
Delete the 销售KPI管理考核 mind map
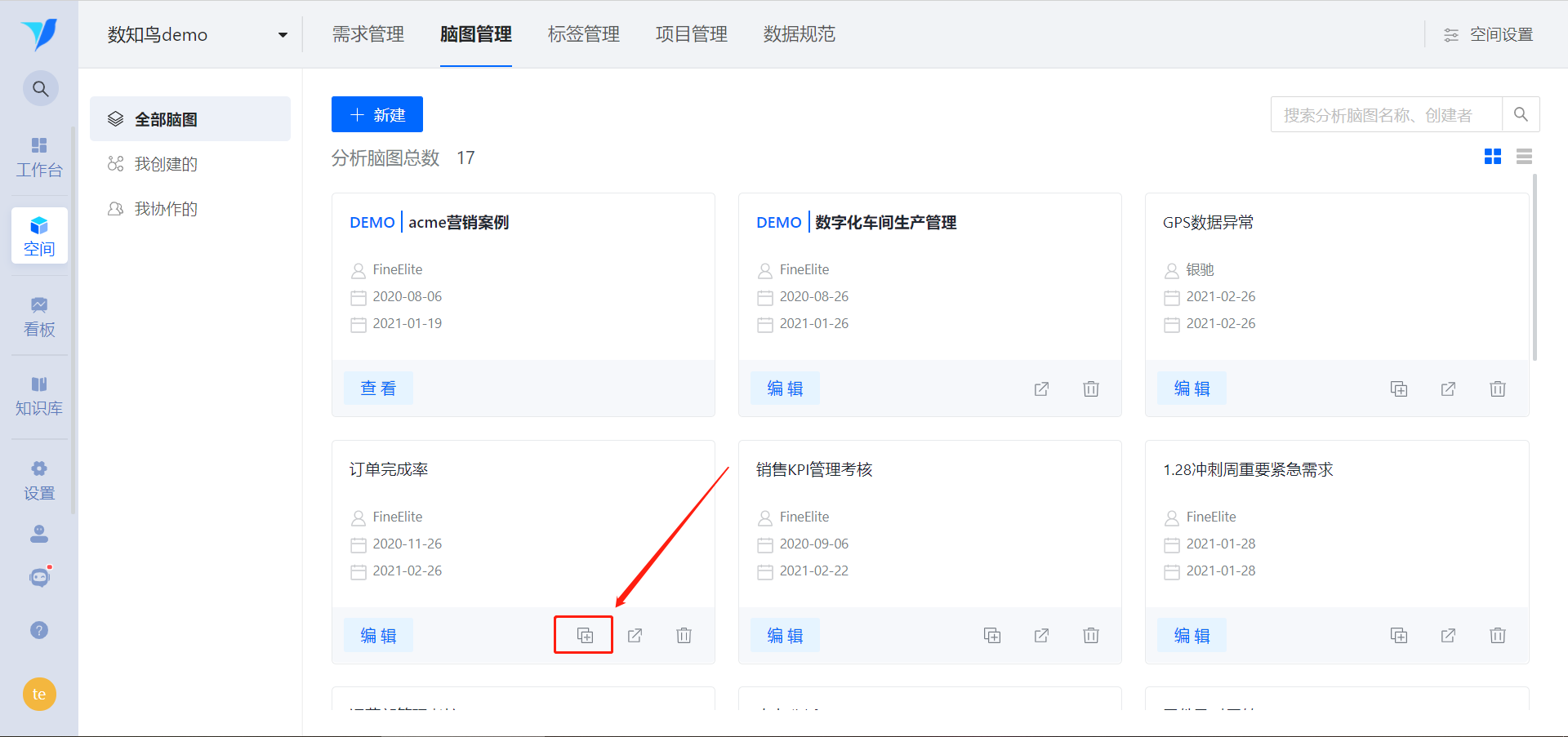coord(1091,635)
